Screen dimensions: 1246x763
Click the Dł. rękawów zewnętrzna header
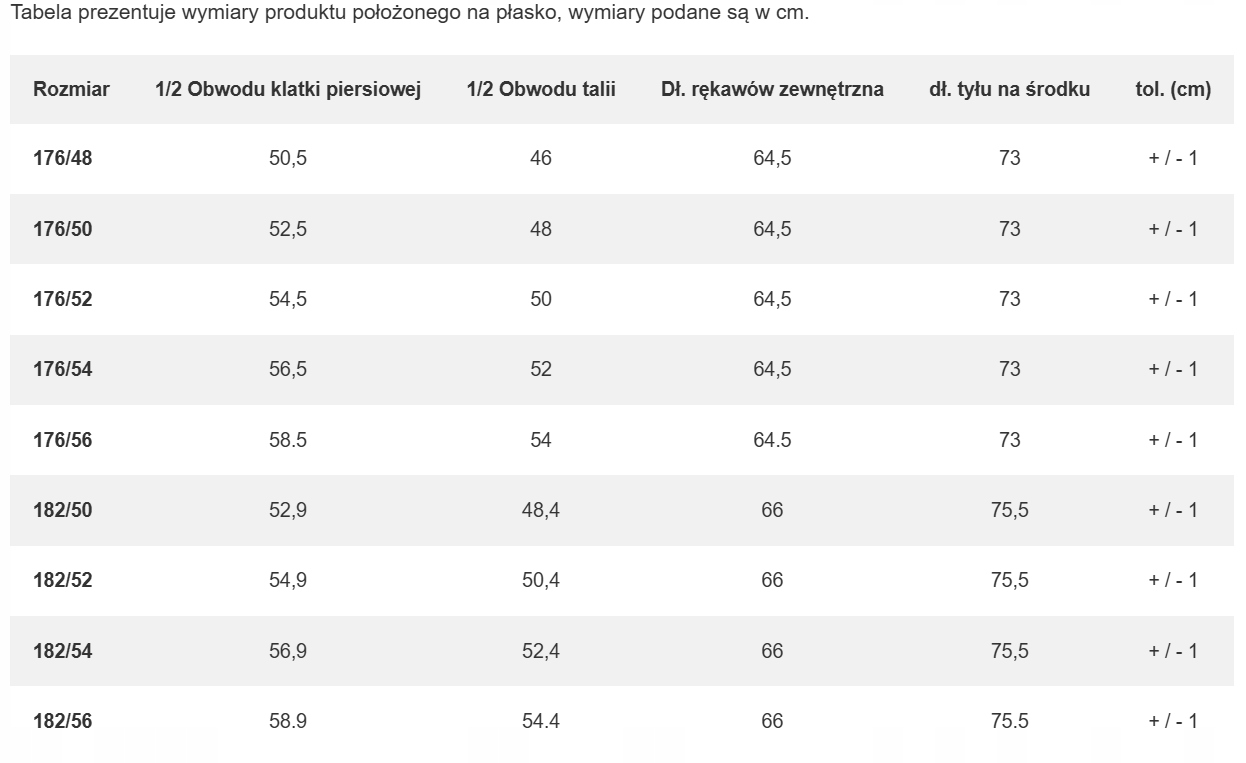tap(772, 89)
